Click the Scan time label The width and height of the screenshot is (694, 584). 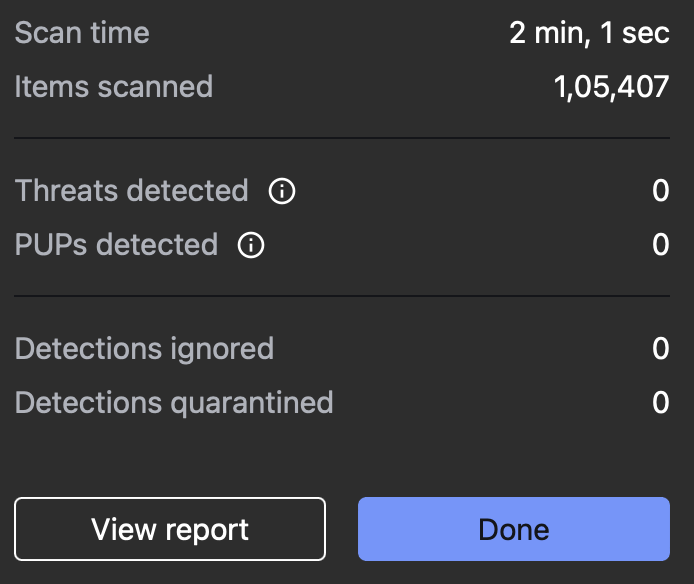tap(82, 32)
